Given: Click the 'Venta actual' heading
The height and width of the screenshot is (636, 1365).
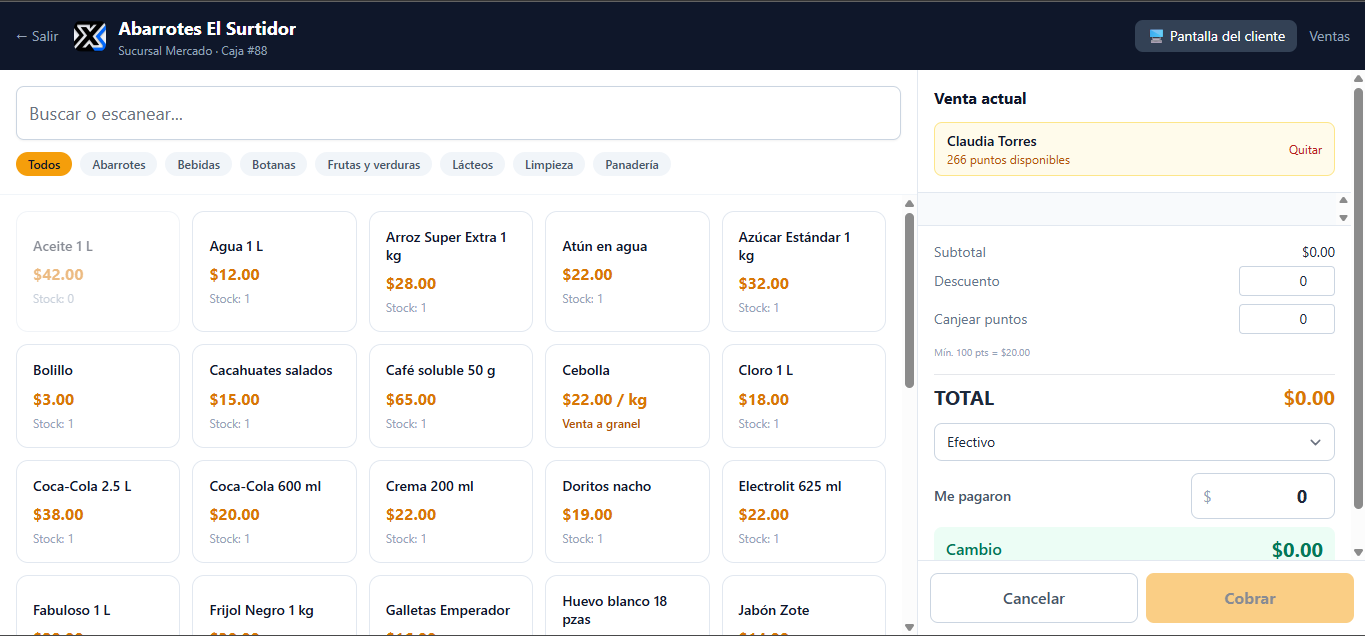Looking at the screenshot, I should point(980,98).
